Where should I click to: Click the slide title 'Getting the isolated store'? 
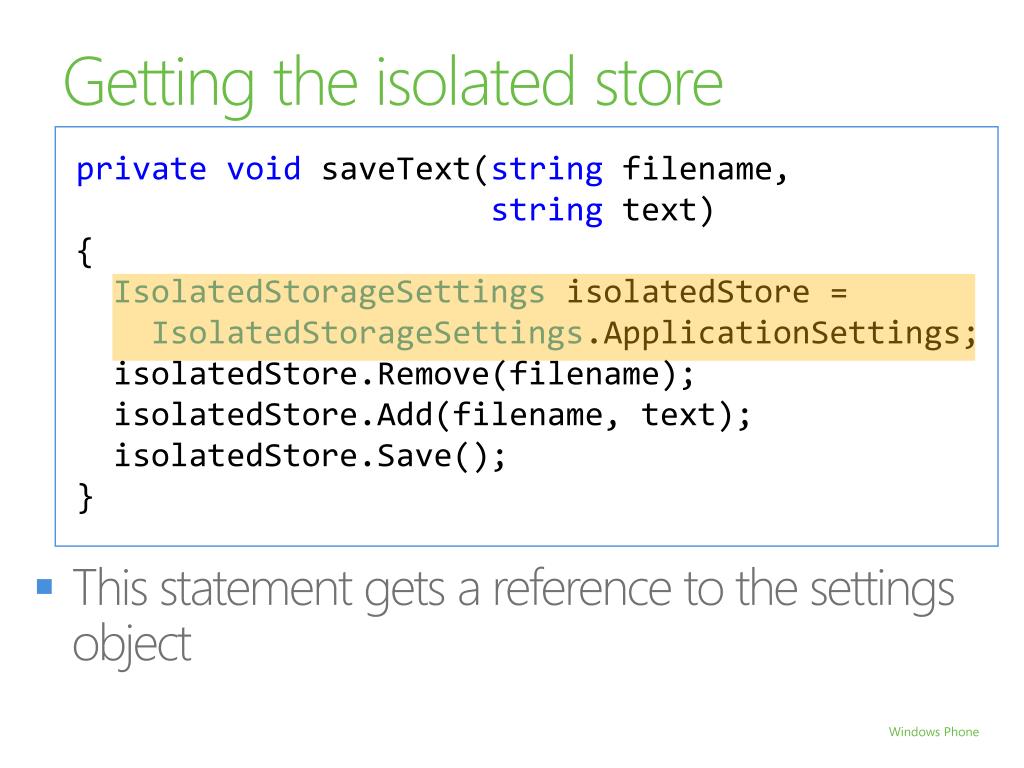point(393,84)
